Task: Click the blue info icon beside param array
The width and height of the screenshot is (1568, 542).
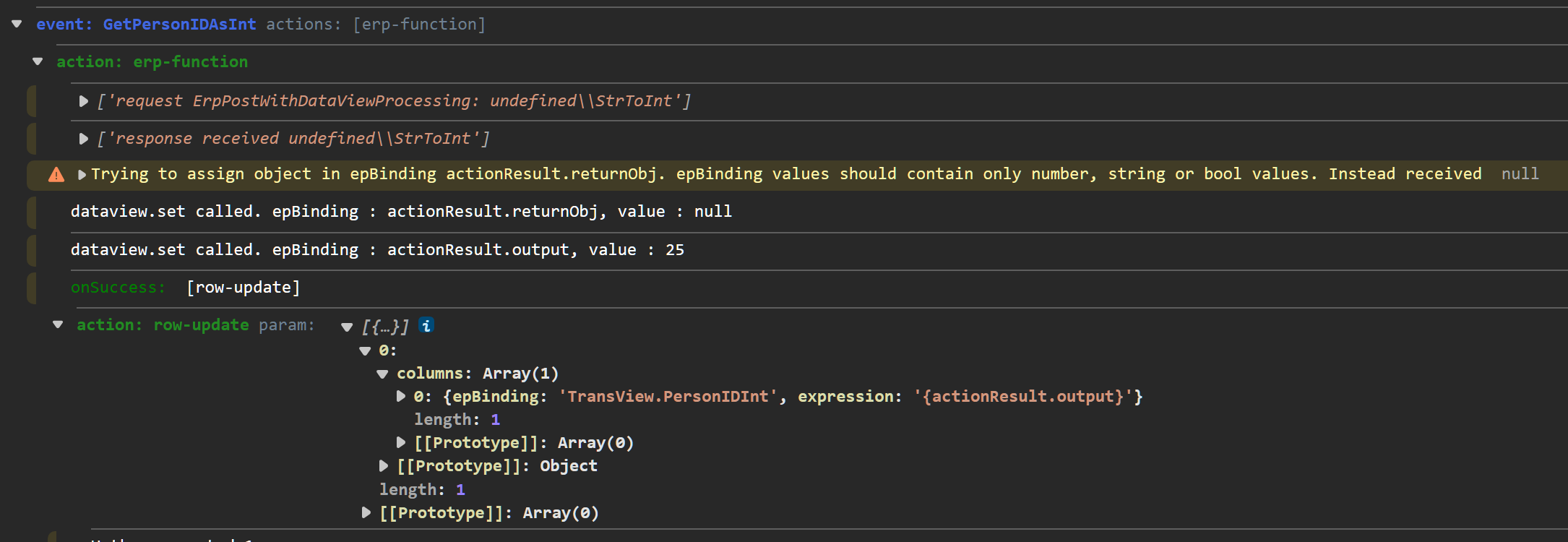Action: 426,326
